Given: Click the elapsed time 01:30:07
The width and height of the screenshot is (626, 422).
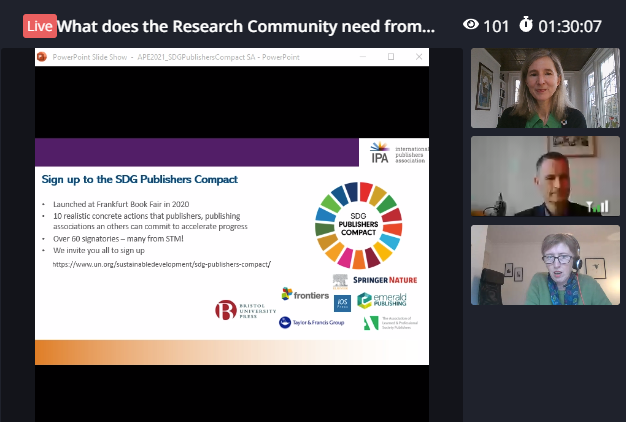Looking at the screenshot, I should [x=570, y=27].
